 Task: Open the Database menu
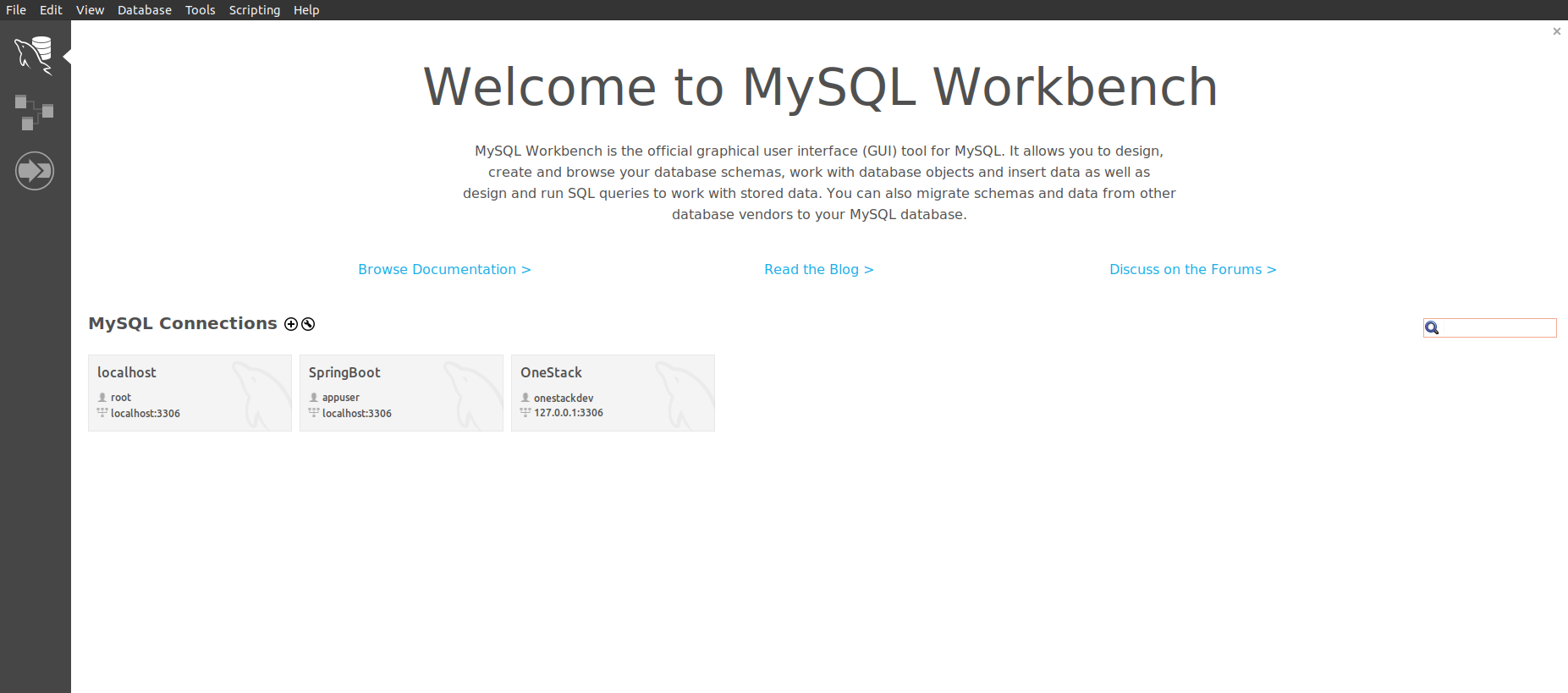tap(145, 10)
